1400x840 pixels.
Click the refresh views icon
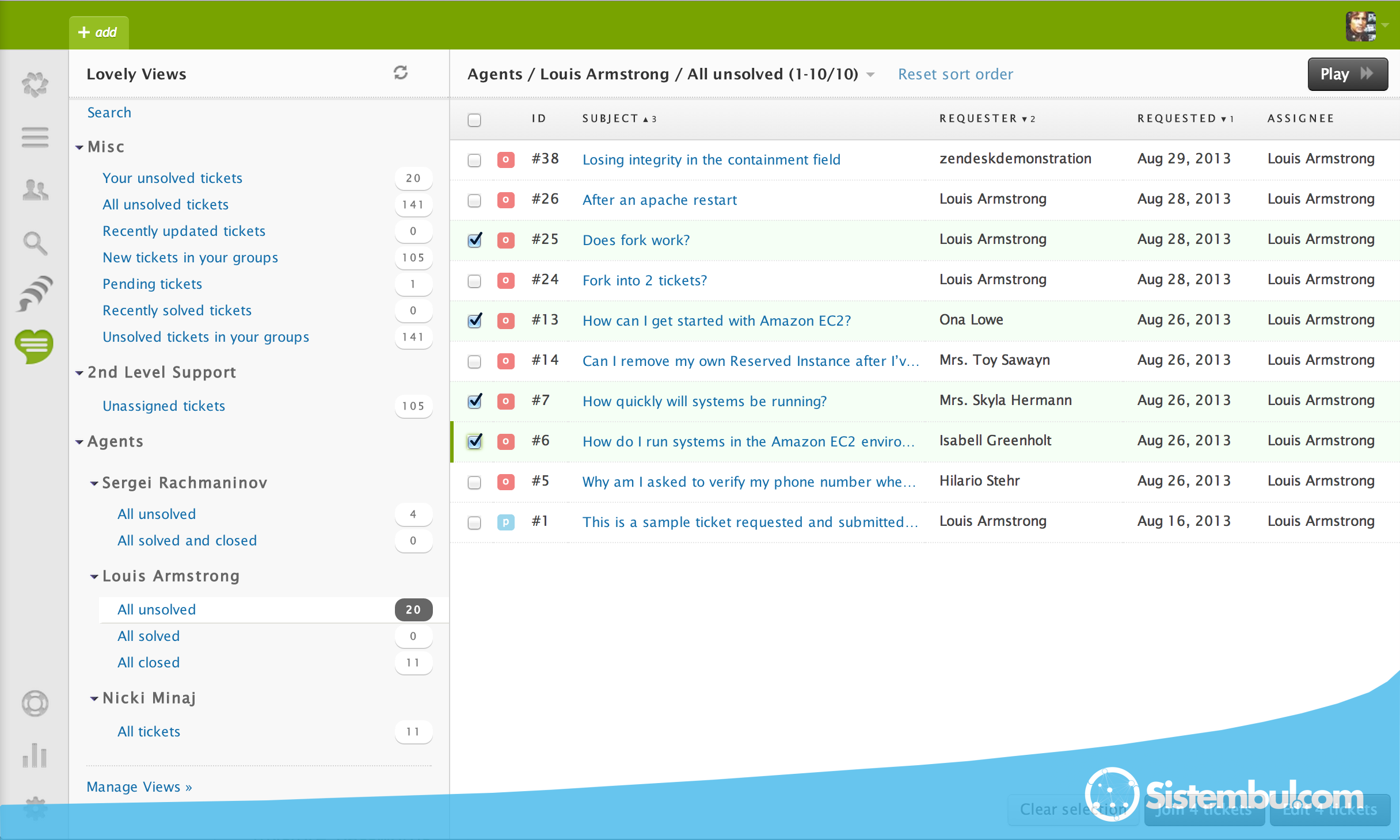[401, 72]
